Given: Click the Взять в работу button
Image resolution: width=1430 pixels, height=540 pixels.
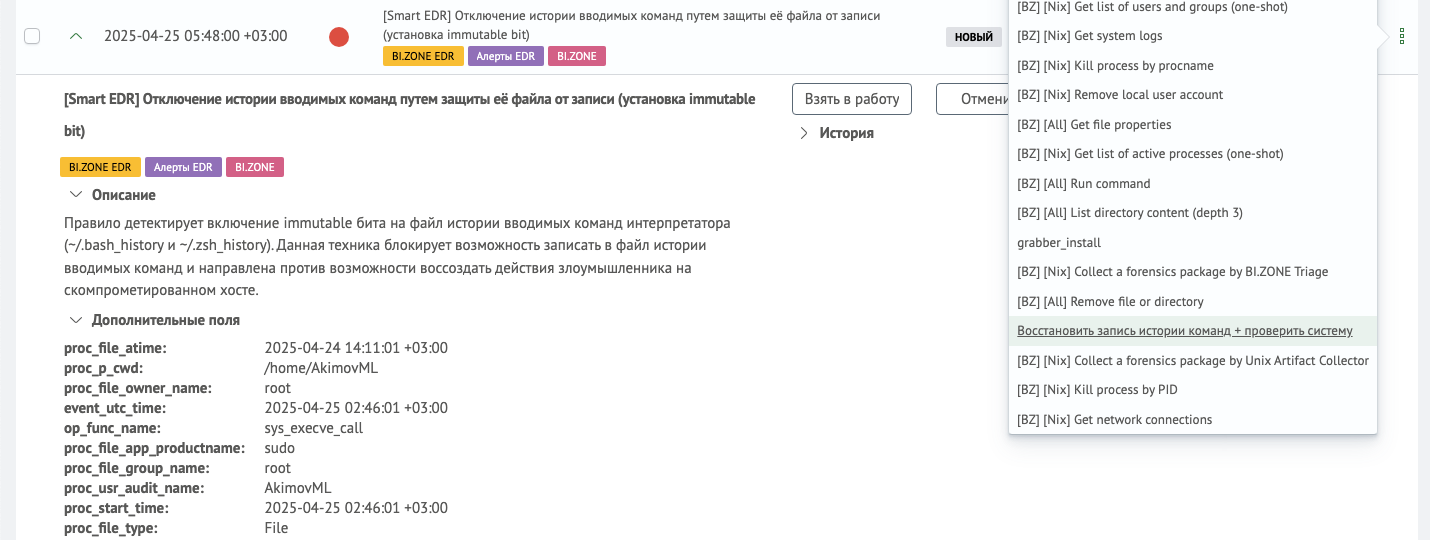Looking at the screenshot, I should [852, 99].
